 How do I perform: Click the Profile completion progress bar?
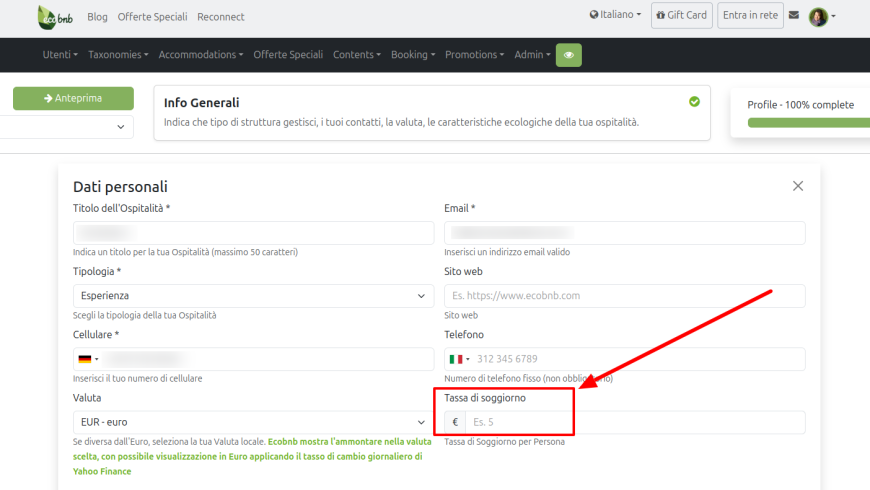pos(808,123)
